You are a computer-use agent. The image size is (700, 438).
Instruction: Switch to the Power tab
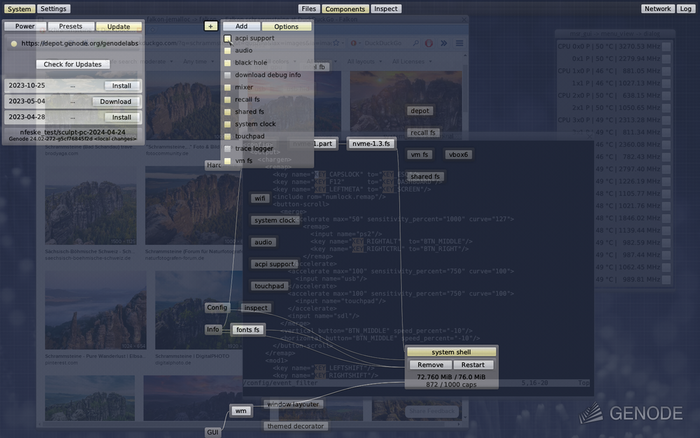[x=25, y=26]
